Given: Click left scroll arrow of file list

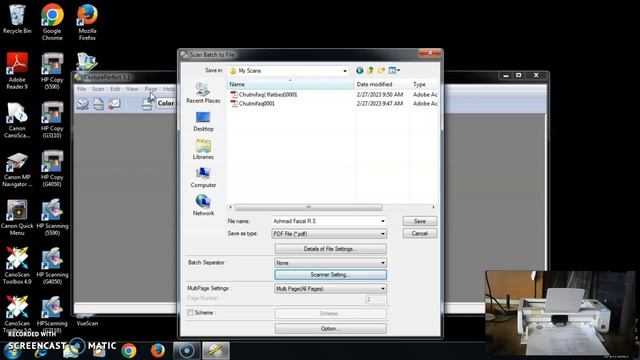Looking at the screenshot, I should coord(230,207).
